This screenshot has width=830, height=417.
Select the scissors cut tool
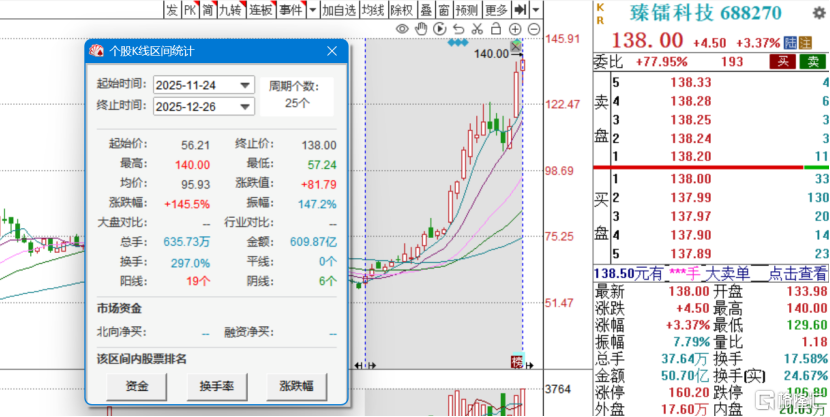coord(477,30)
